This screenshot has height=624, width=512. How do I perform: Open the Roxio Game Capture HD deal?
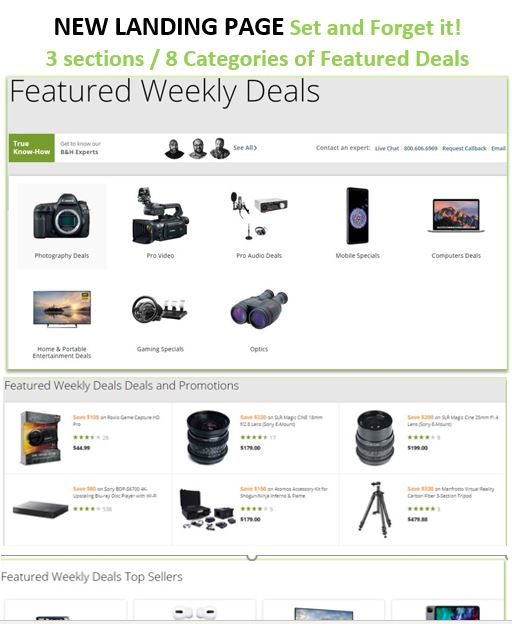click(x=89, y=438)
